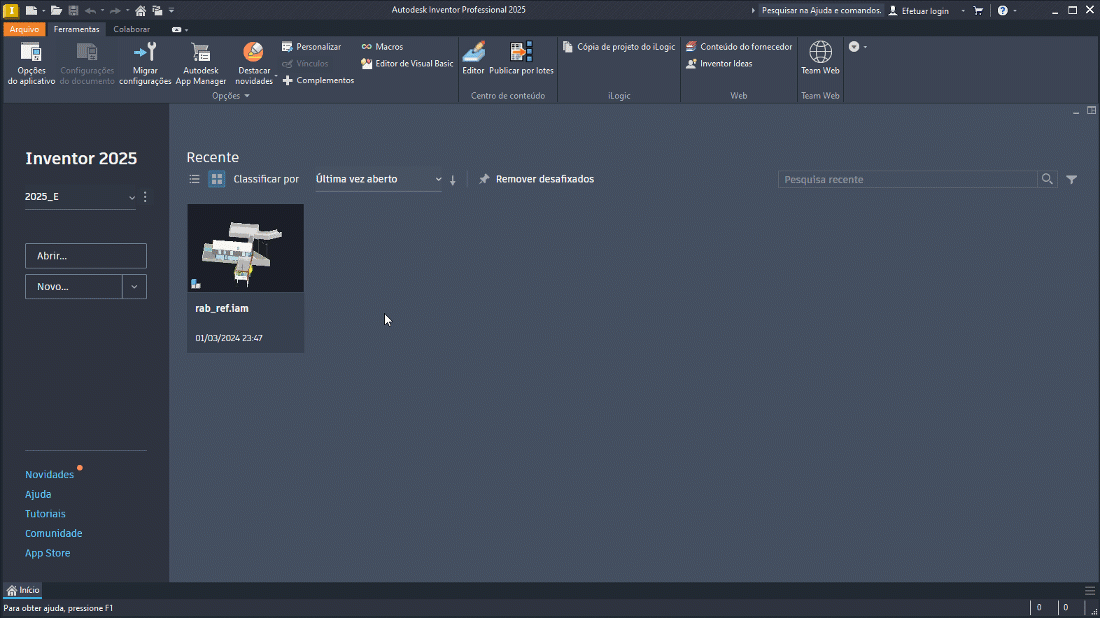Switch recent files to grid view

click(217, 179)
